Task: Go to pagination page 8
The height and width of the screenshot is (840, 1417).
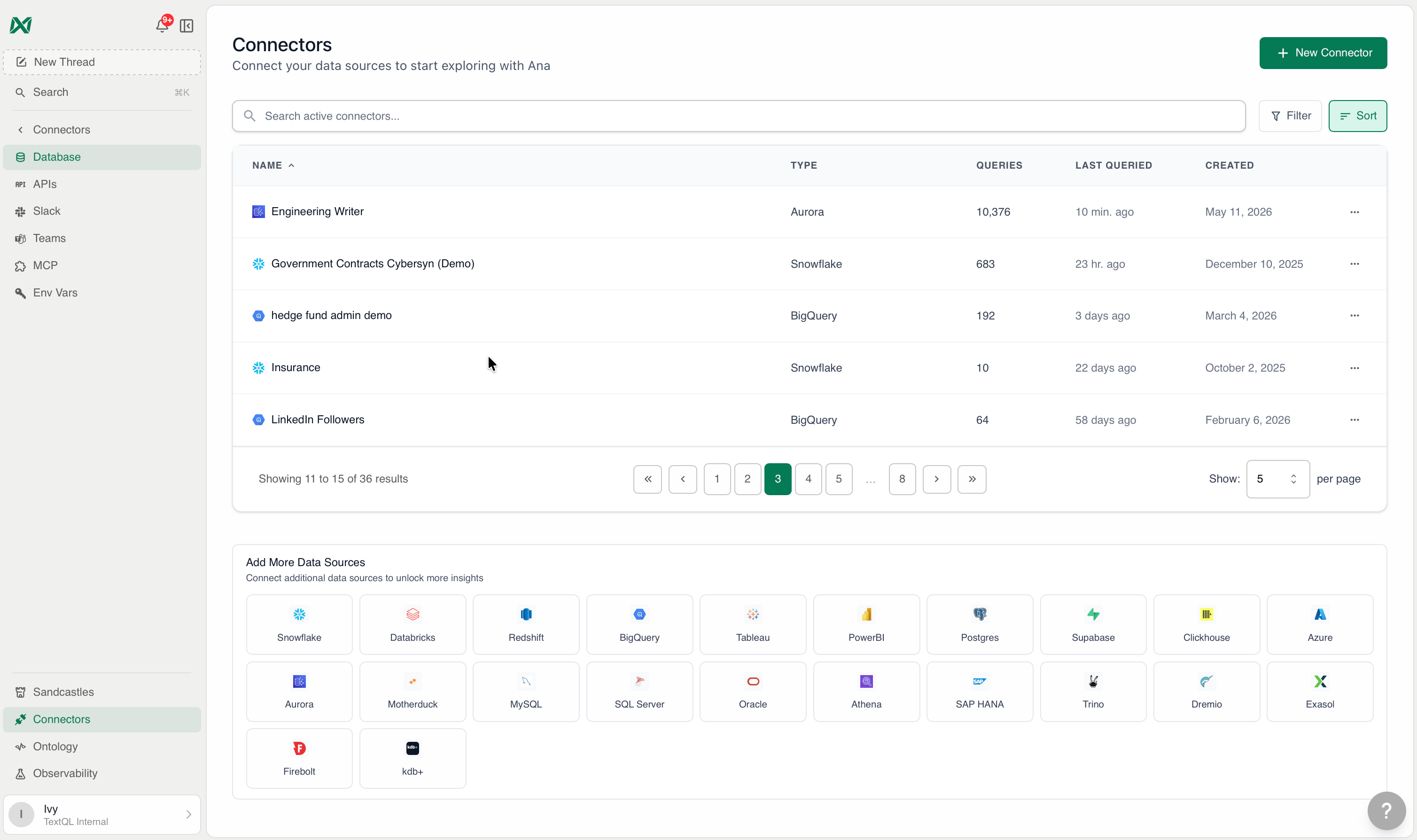Action: [x=902, y=479]
